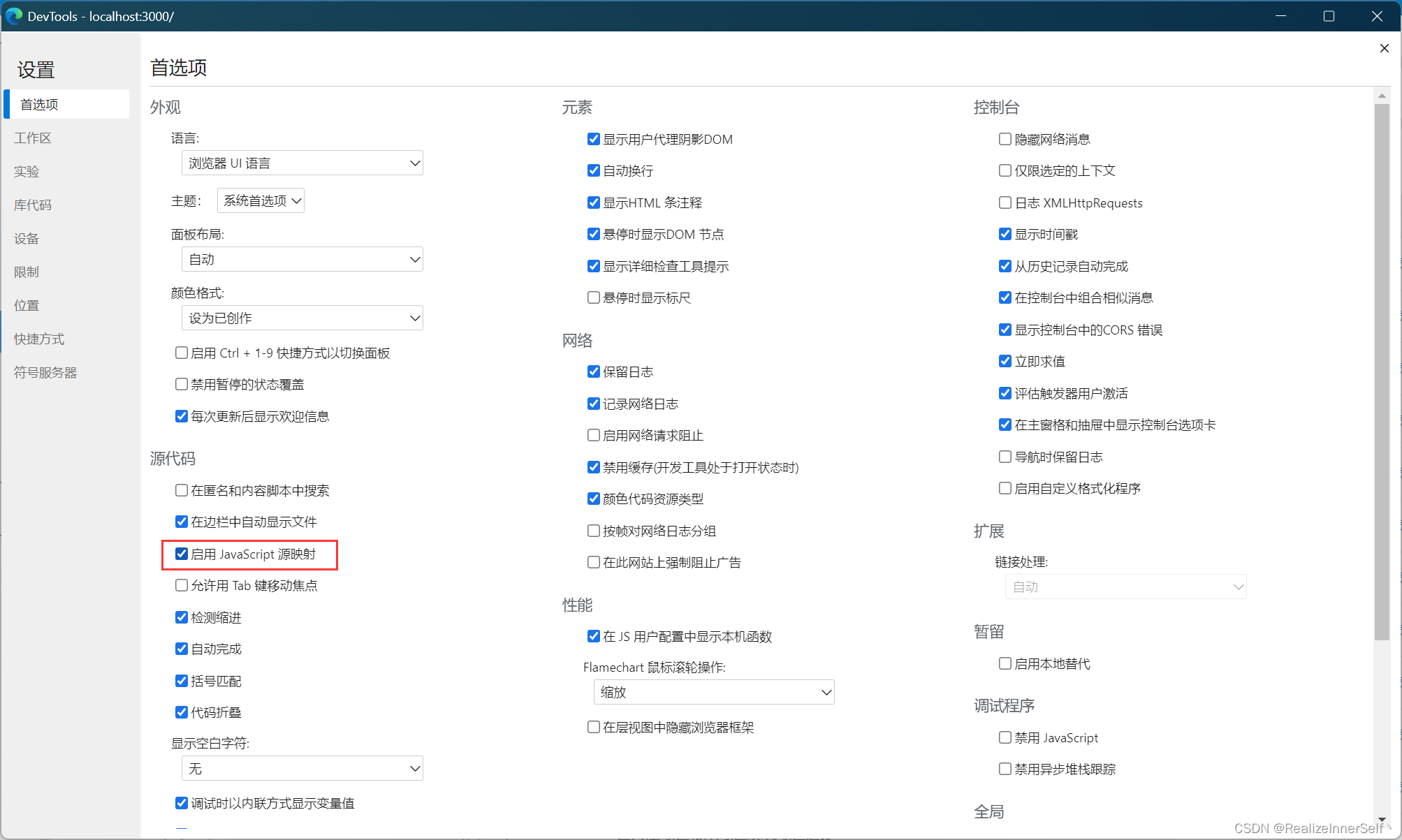Enable 启用自定义格式化程序

(x=1005, y=488)
